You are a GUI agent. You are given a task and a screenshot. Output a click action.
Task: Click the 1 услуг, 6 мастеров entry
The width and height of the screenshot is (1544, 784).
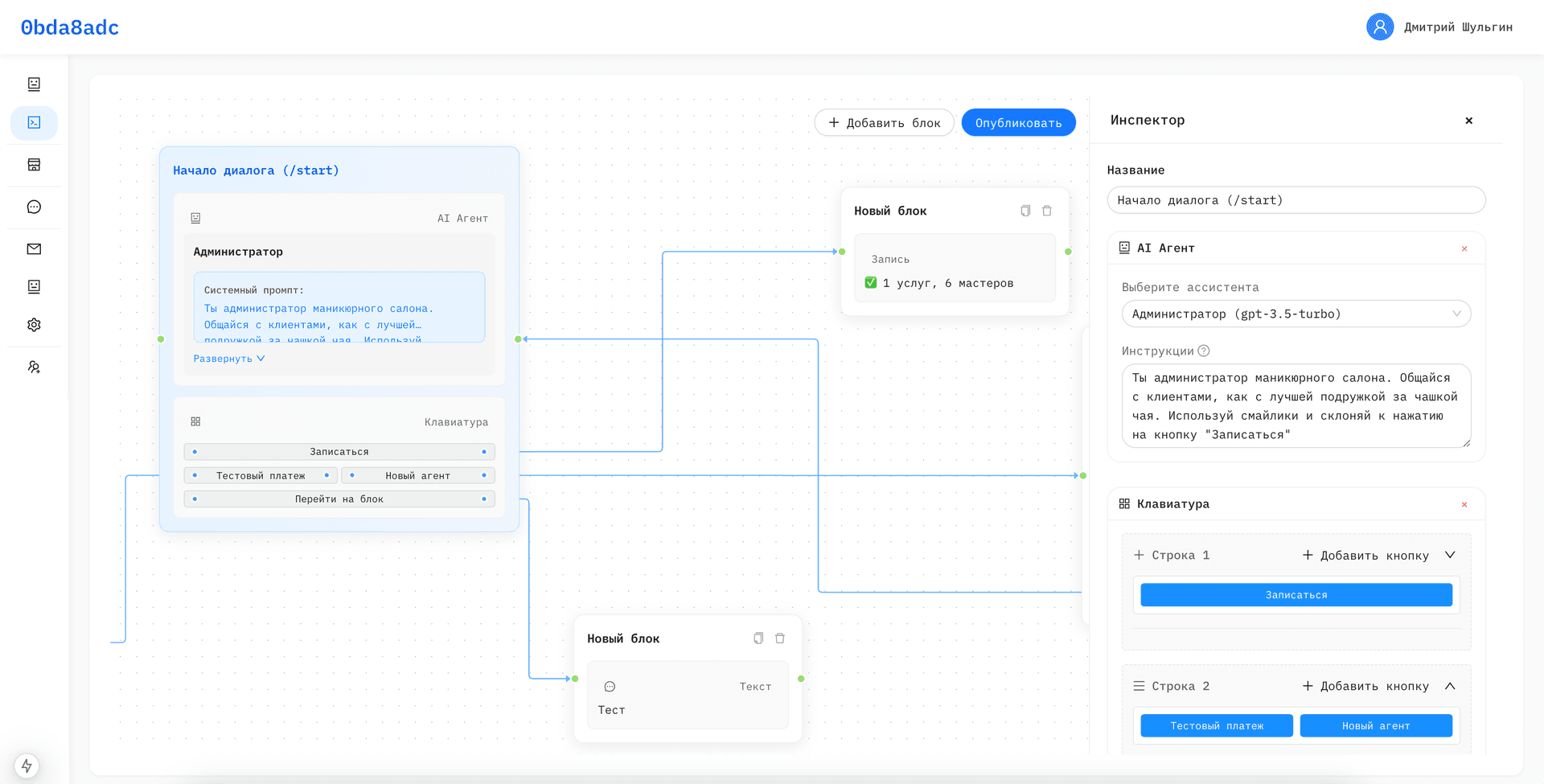coord(939,283)
